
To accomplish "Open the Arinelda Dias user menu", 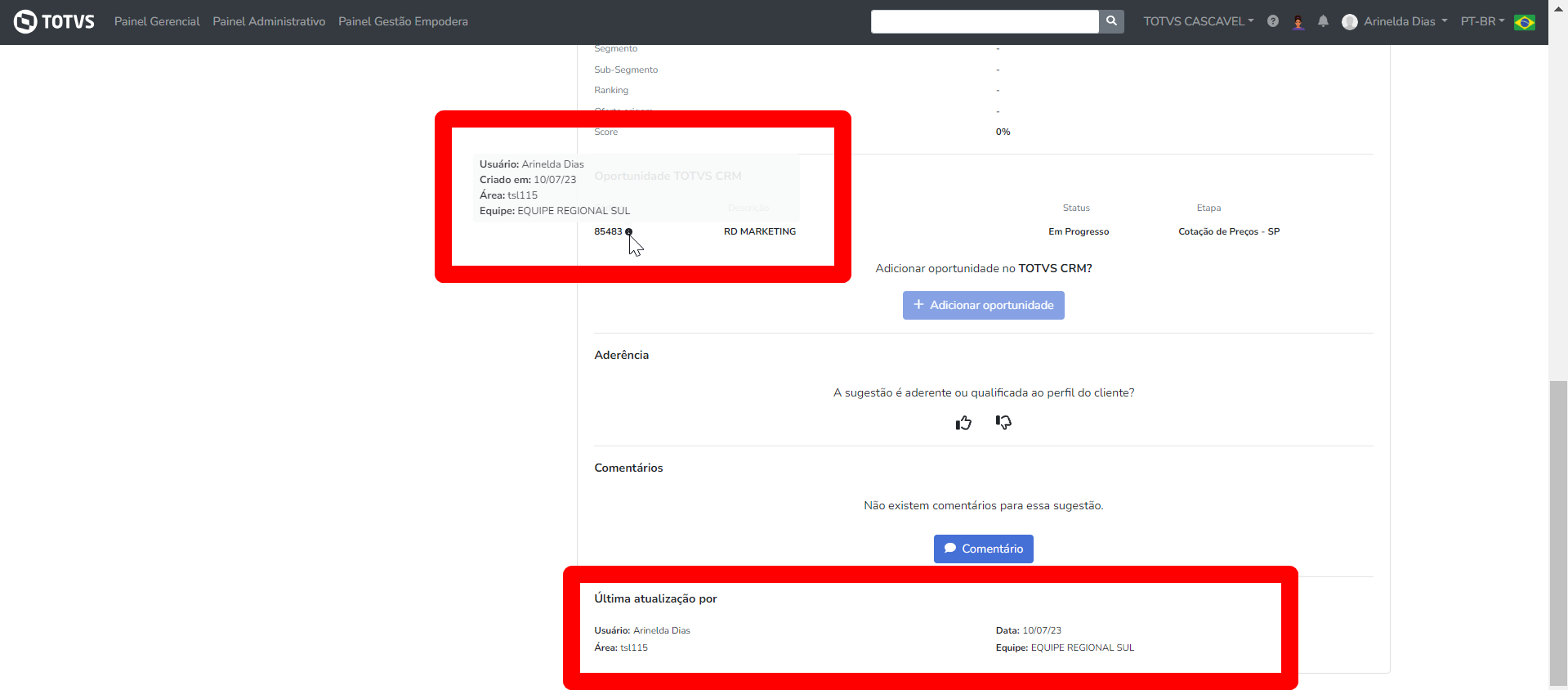I will [x=1405, y=21].
